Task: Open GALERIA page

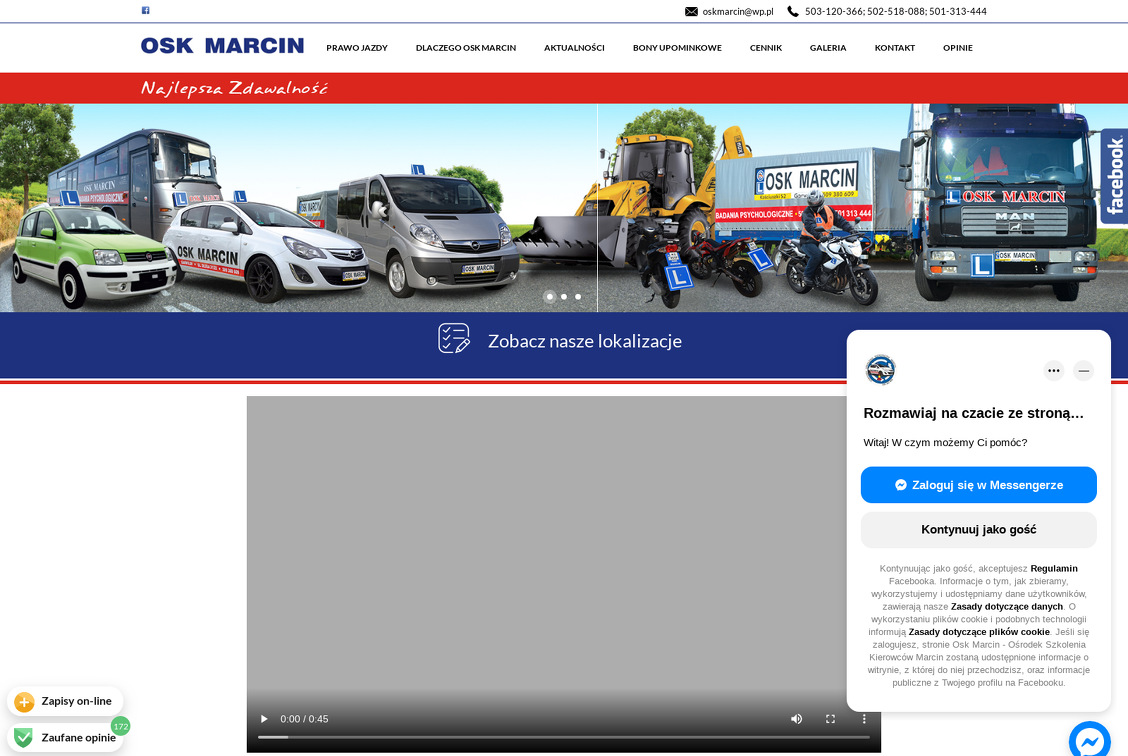Action: click(828, 47)
